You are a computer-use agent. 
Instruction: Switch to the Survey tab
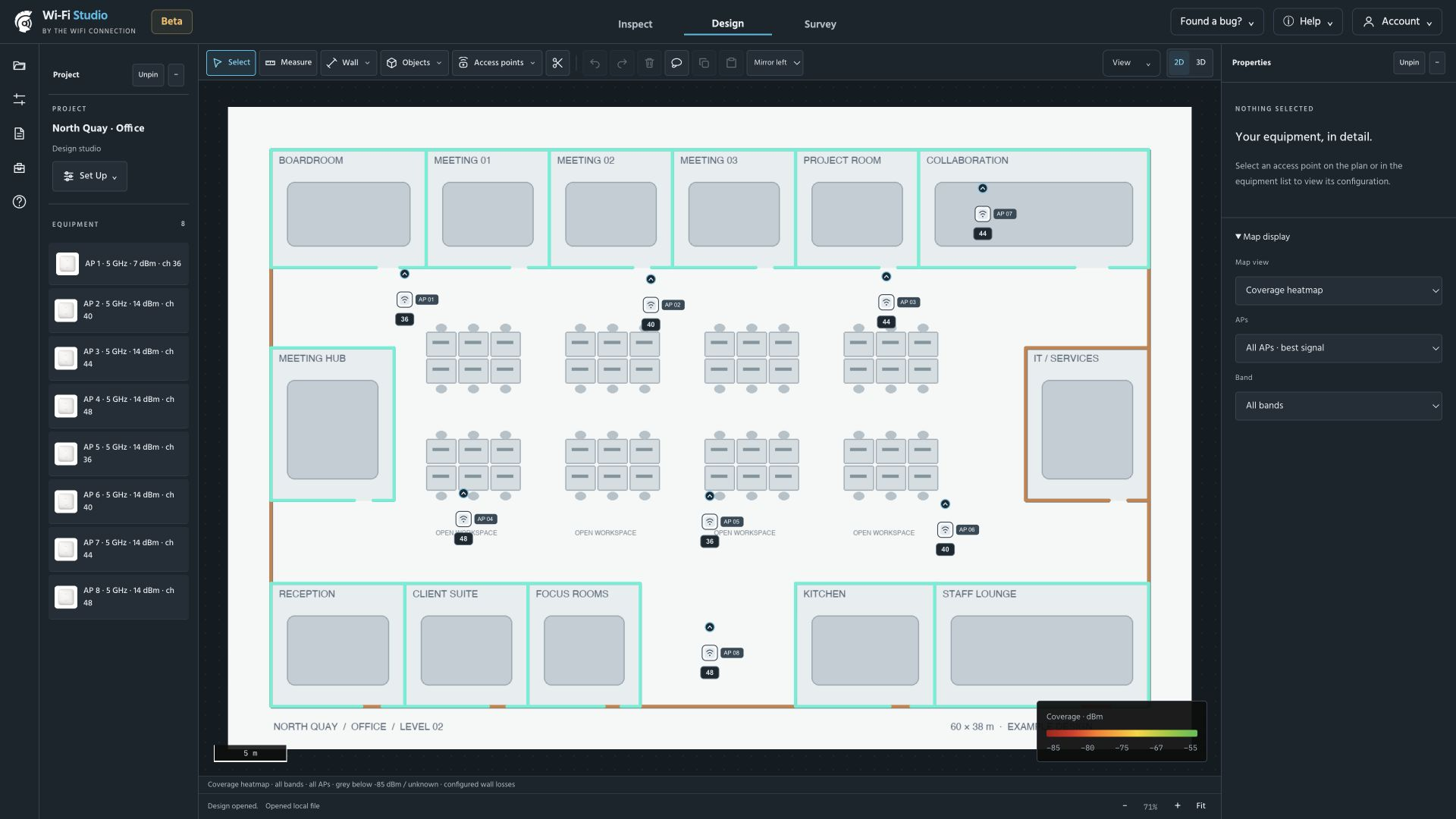pyautogui.click(x=820, y=24)
